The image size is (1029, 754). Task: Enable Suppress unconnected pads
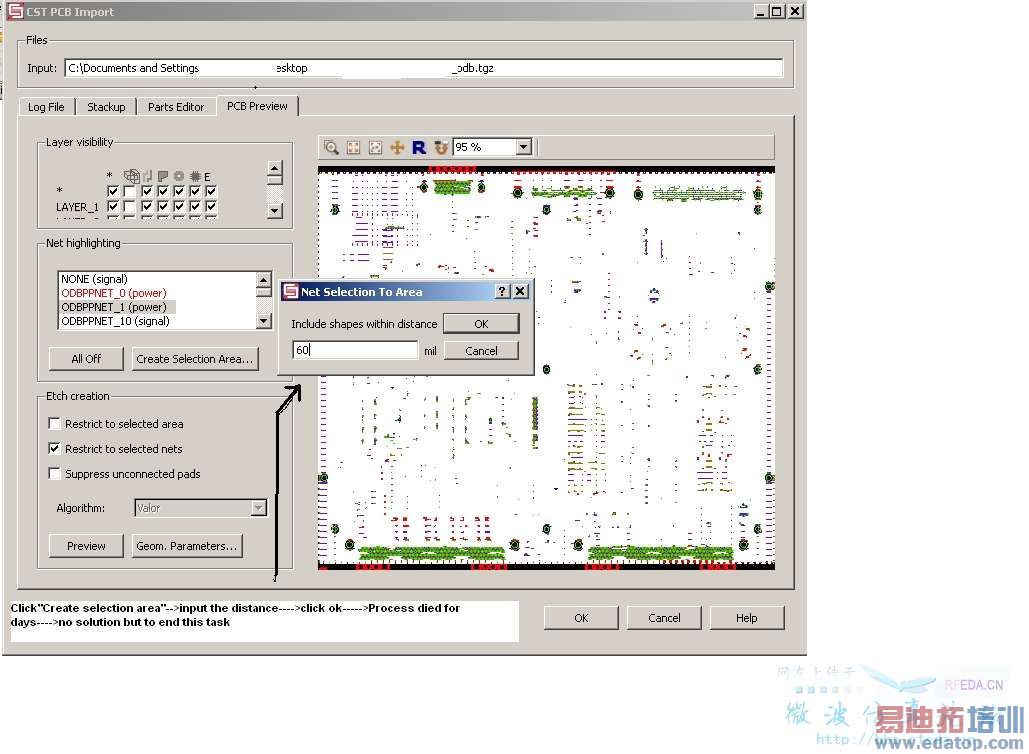pyautogui.click(x=54, y=474)
